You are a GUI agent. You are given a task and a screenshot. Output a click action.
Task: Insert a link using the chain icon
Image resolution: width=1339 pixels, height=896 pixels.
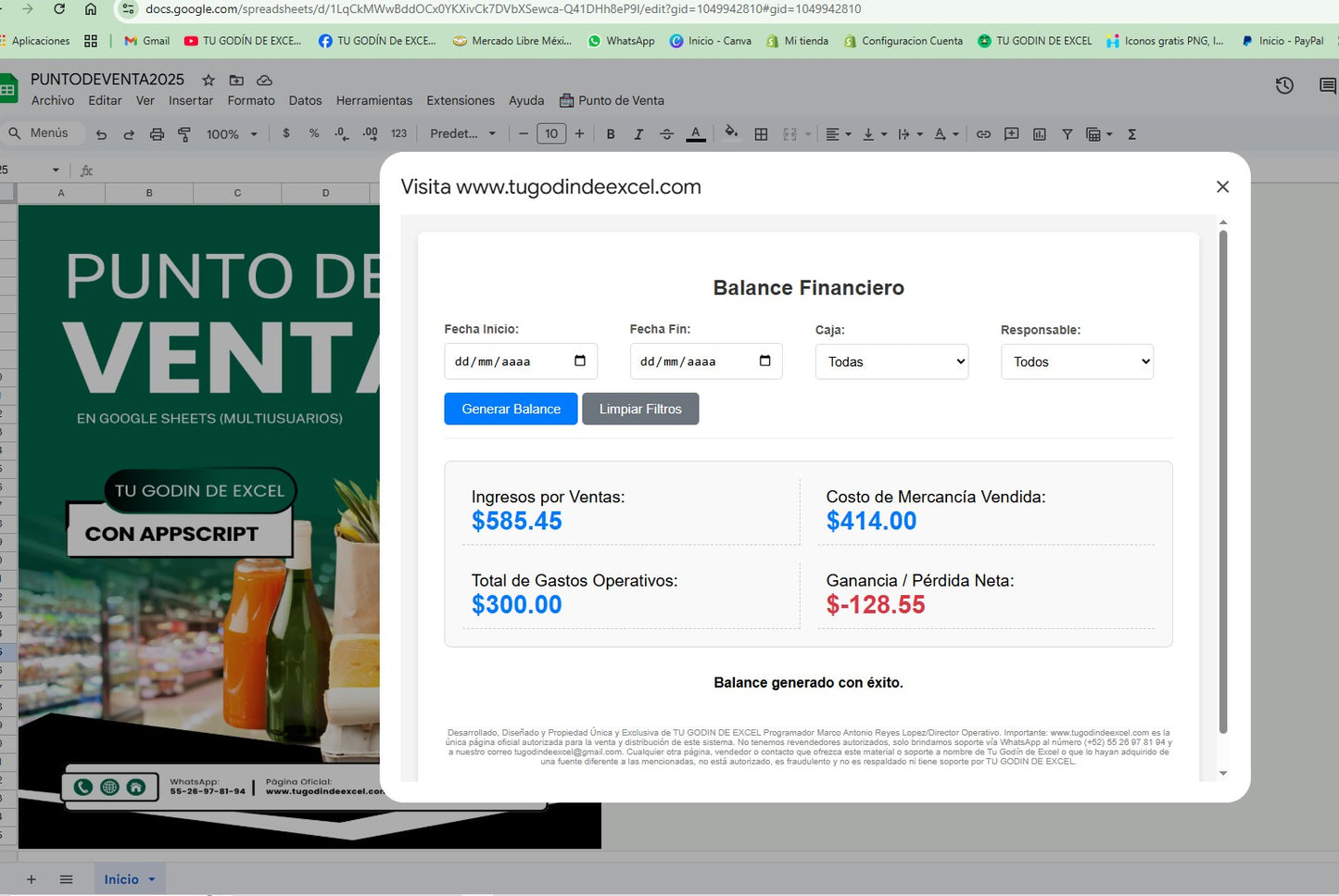tap(983, 133)
